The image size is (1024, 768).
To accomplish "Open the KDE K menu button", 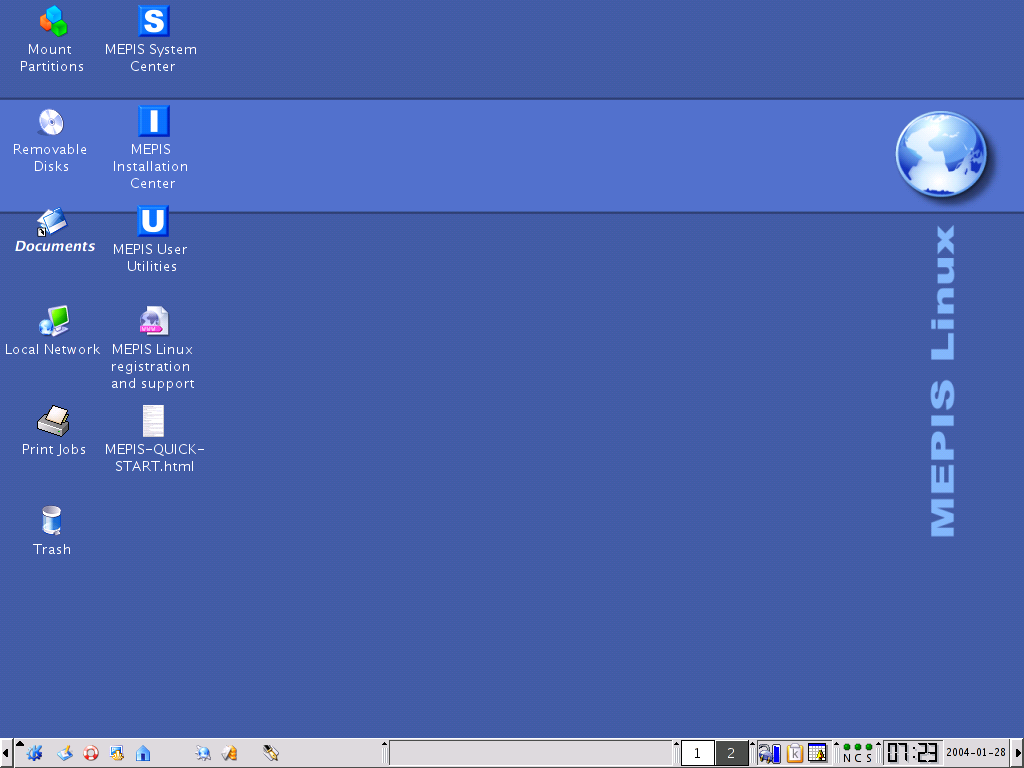I will [x=34, y=754].
